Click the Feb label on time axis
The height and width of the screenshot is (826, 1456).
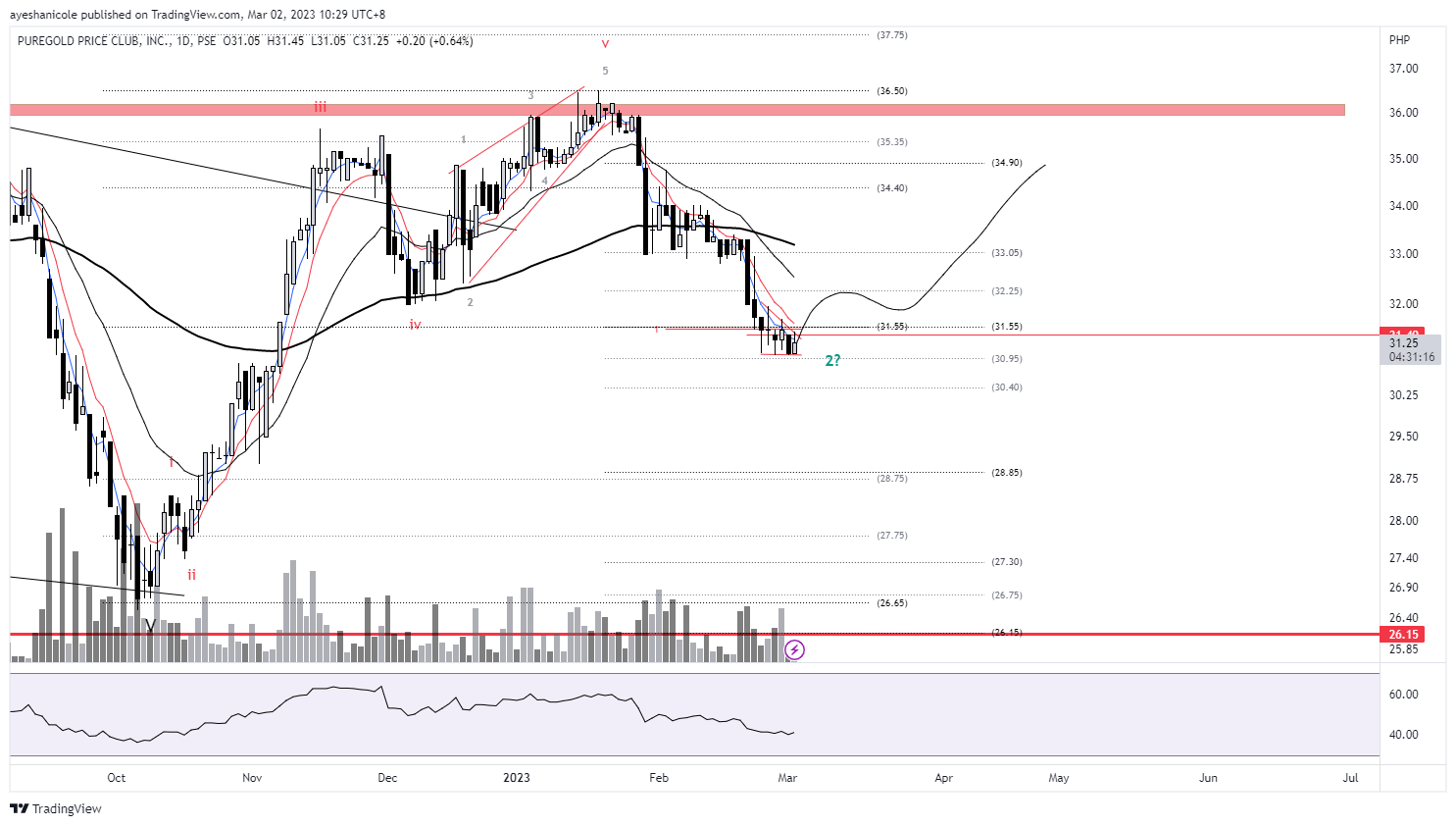coord(659,778)
